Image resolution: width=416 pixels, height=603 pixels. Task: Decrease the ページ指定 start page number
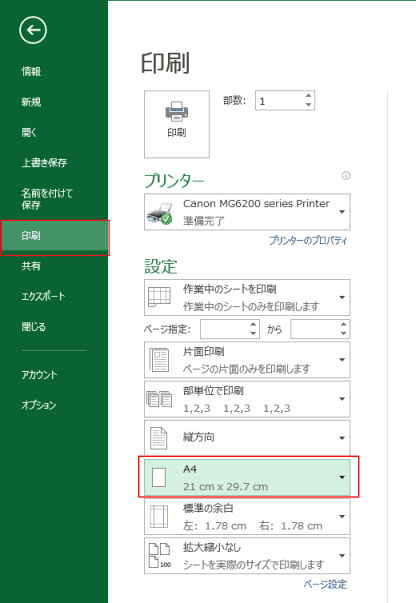(253, 333)
